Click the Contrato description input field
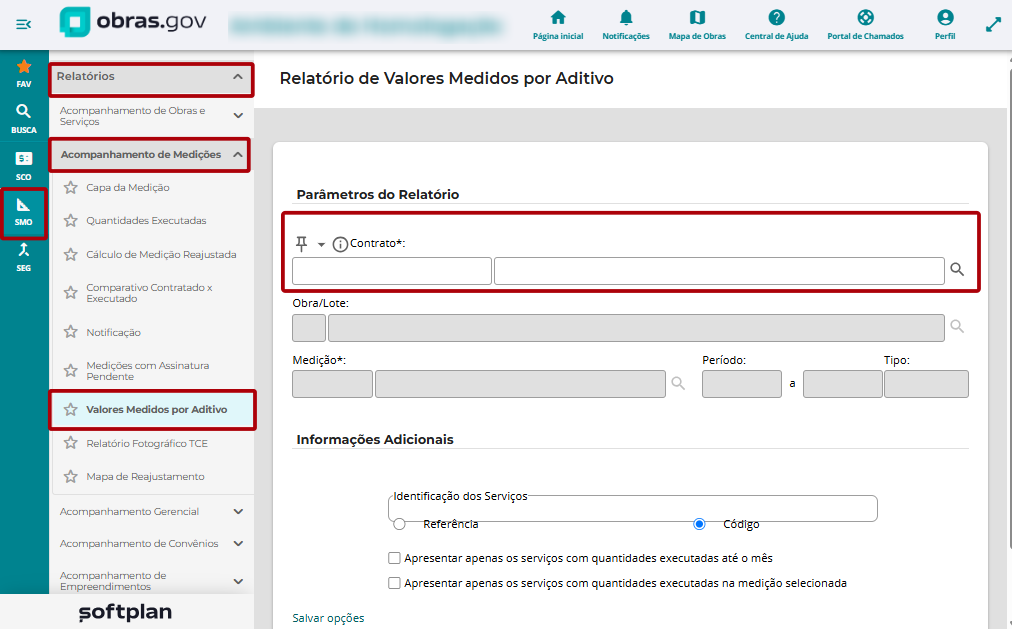This screenshot has height=629, width=1012. click(719, 271)
